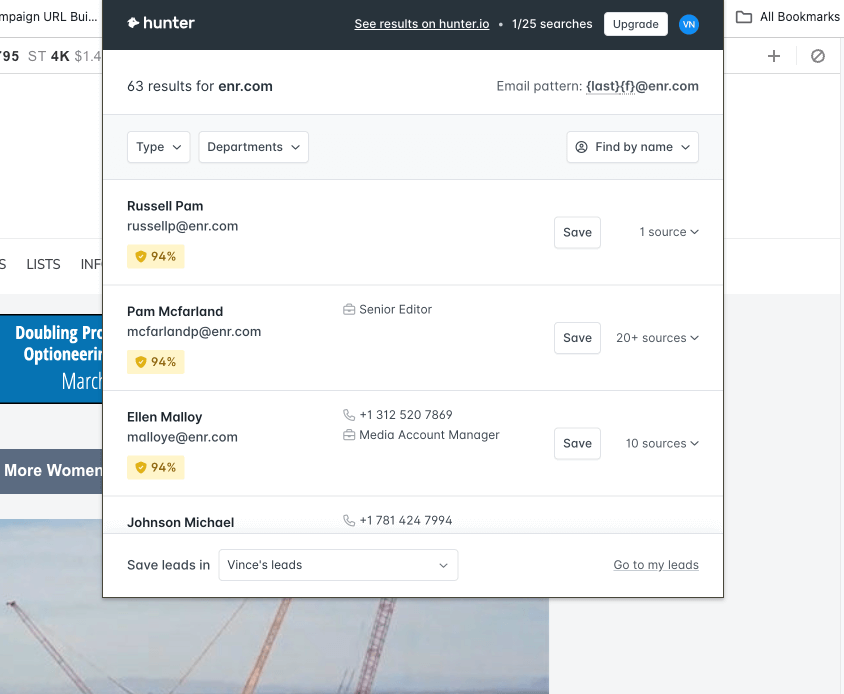The image size is (844, 694).
Task: Click the {last}{f}@enr.com email pattern
Action: pyautogui.click(x=642, y=86)
